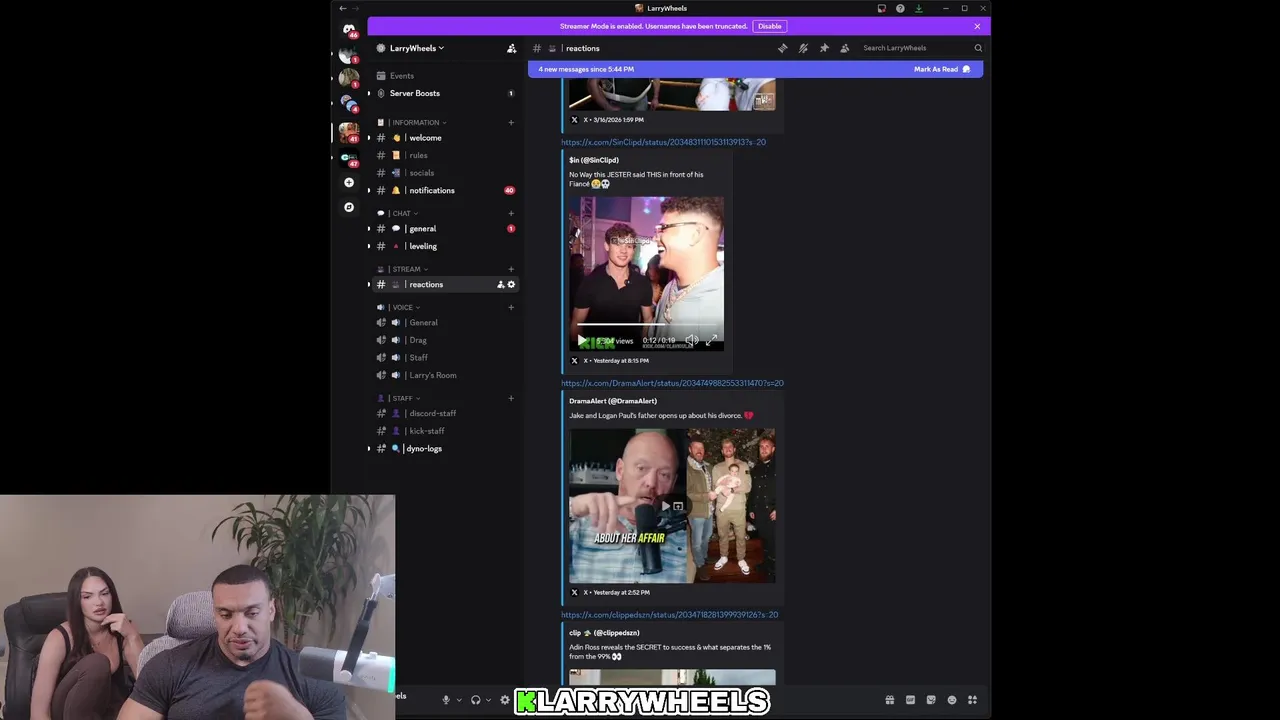Viewport: 1280px width, 720px height.
Task: Toggle volume icon on SinClipd video
Action: click(x=691, y=340)
